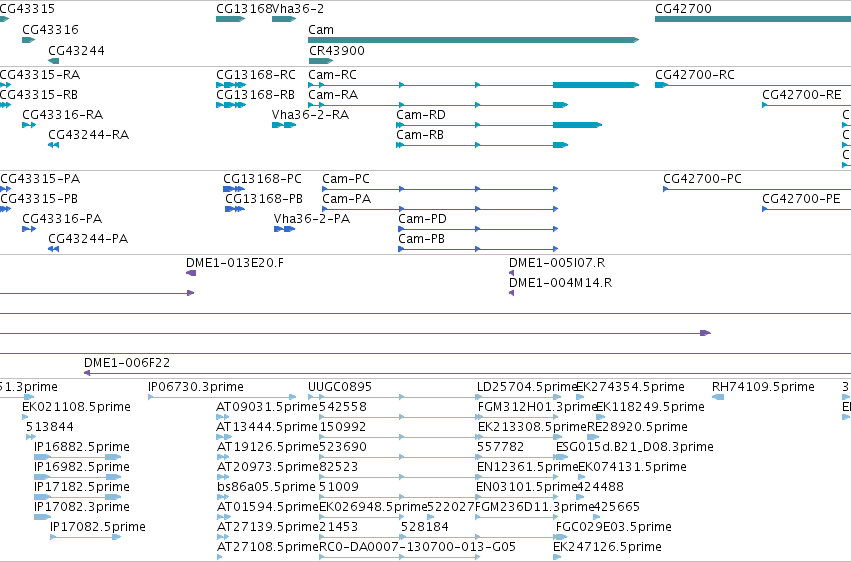This screenshot has height=562, width=851.
Task: Select RE28920.5prime EST label
Action: point(637,427)
